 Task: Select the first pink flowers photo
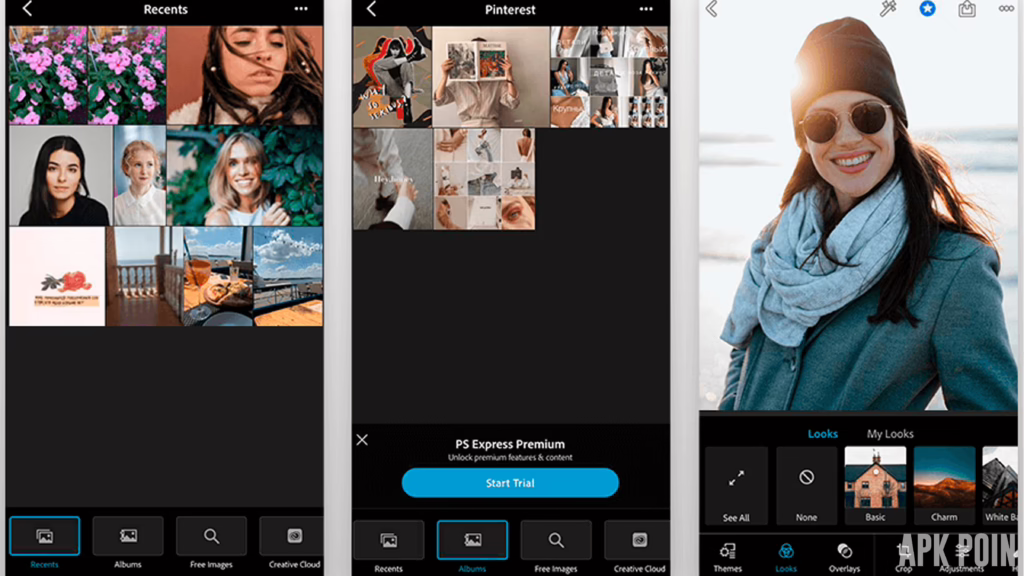[x=48, y=75]
